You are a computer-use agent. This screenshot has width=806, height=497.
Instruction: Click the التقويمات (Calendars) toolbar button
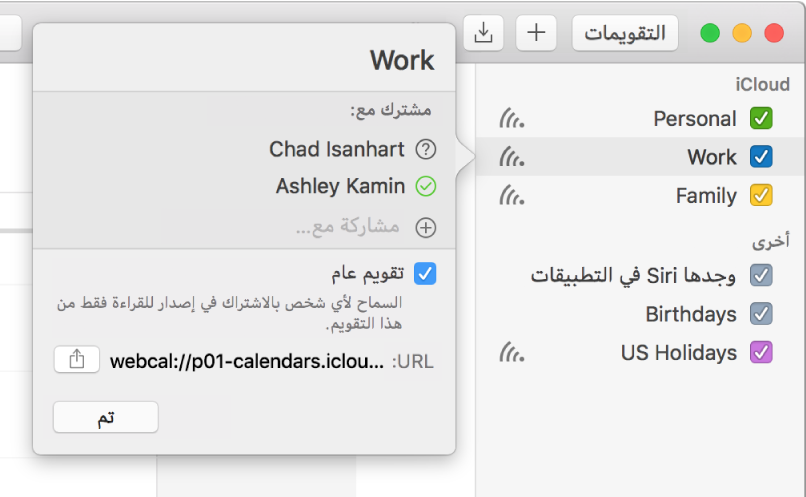tap(625, 32)
